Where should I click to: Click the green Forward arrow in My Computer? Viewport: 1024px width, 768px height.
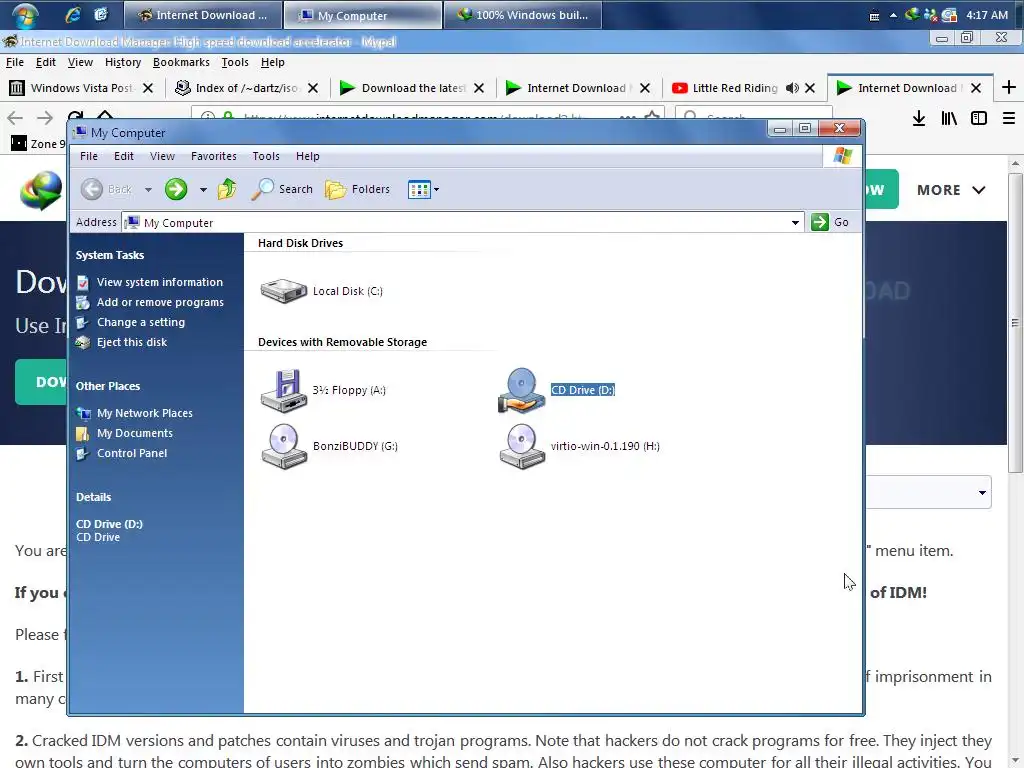[x=176, y=189]
